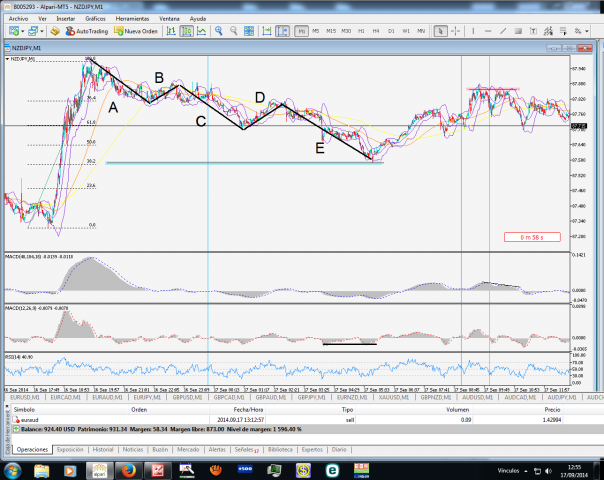The image size is (604, 480).
Task: Select the H1 timeframe button
Action: tap(360, 31)
